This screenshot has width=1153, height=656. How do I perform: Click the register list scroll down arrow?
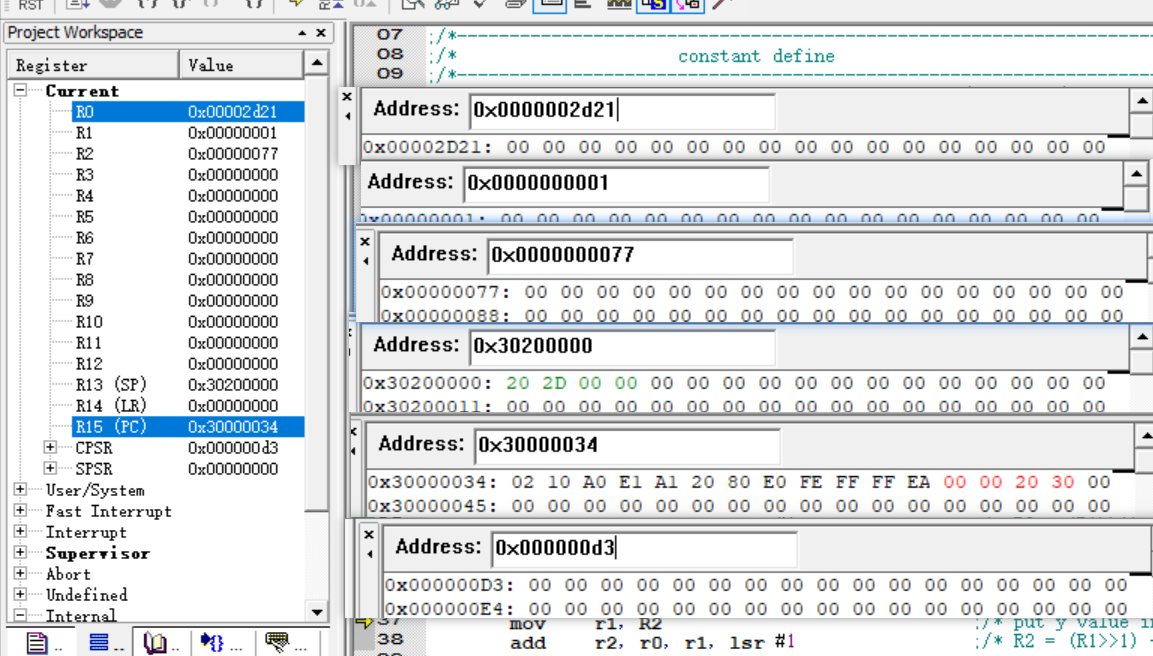click(x=317, y=612)
